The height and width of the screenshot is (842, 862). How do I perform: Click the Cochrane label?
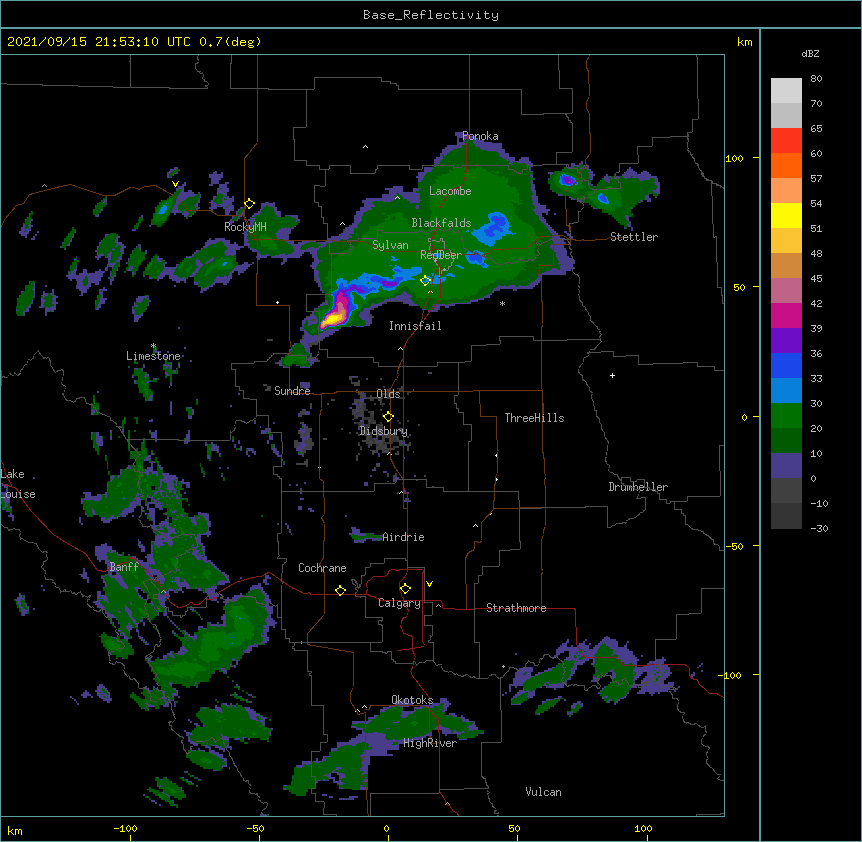point(322,568)
